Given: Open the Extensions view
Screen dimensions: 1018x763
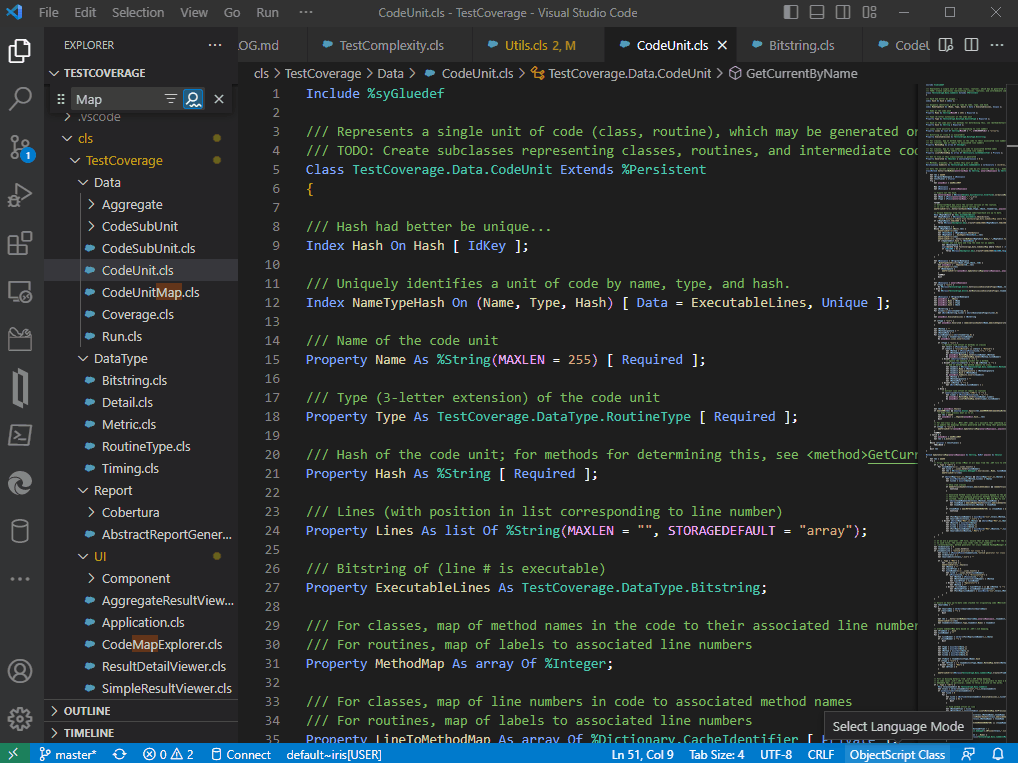Looking at the screenshot, I should pos(20,243).
